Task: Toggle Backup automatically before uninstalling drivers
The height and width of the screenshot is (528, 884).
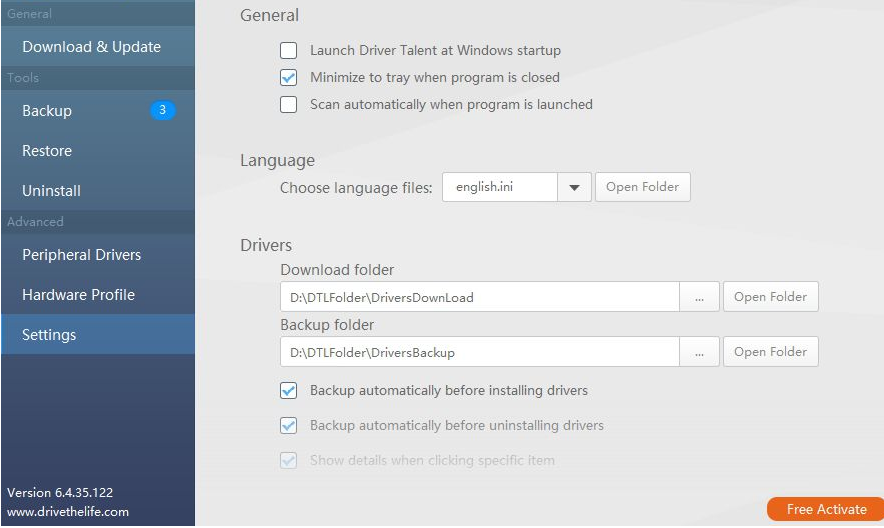Action: (289, 425)
